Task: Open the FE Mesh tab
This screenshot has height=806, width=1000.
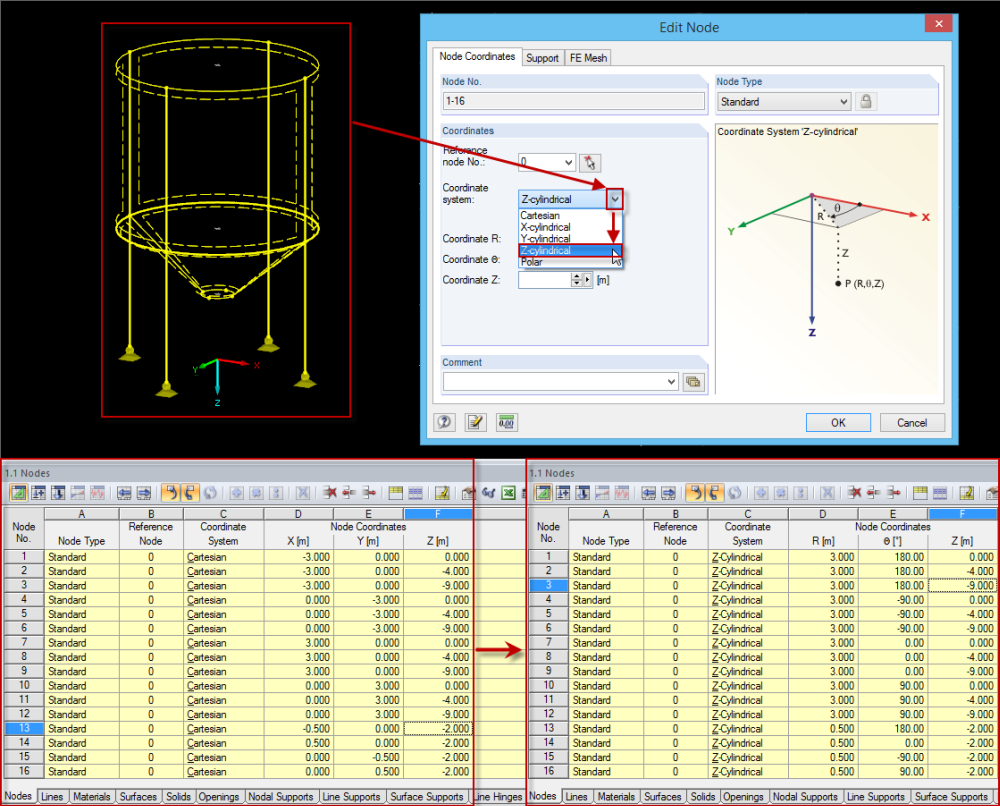Action: click(588, 58)
